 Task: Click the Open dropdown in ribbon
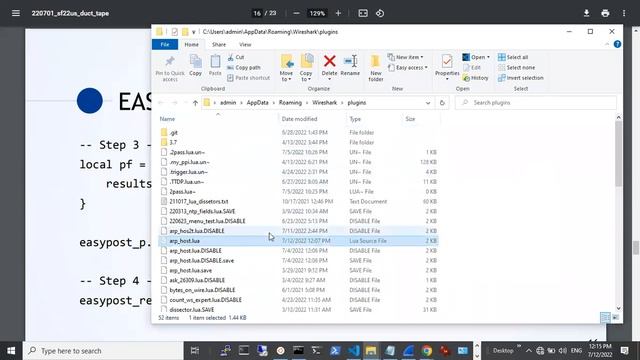(x=476, y=57)
